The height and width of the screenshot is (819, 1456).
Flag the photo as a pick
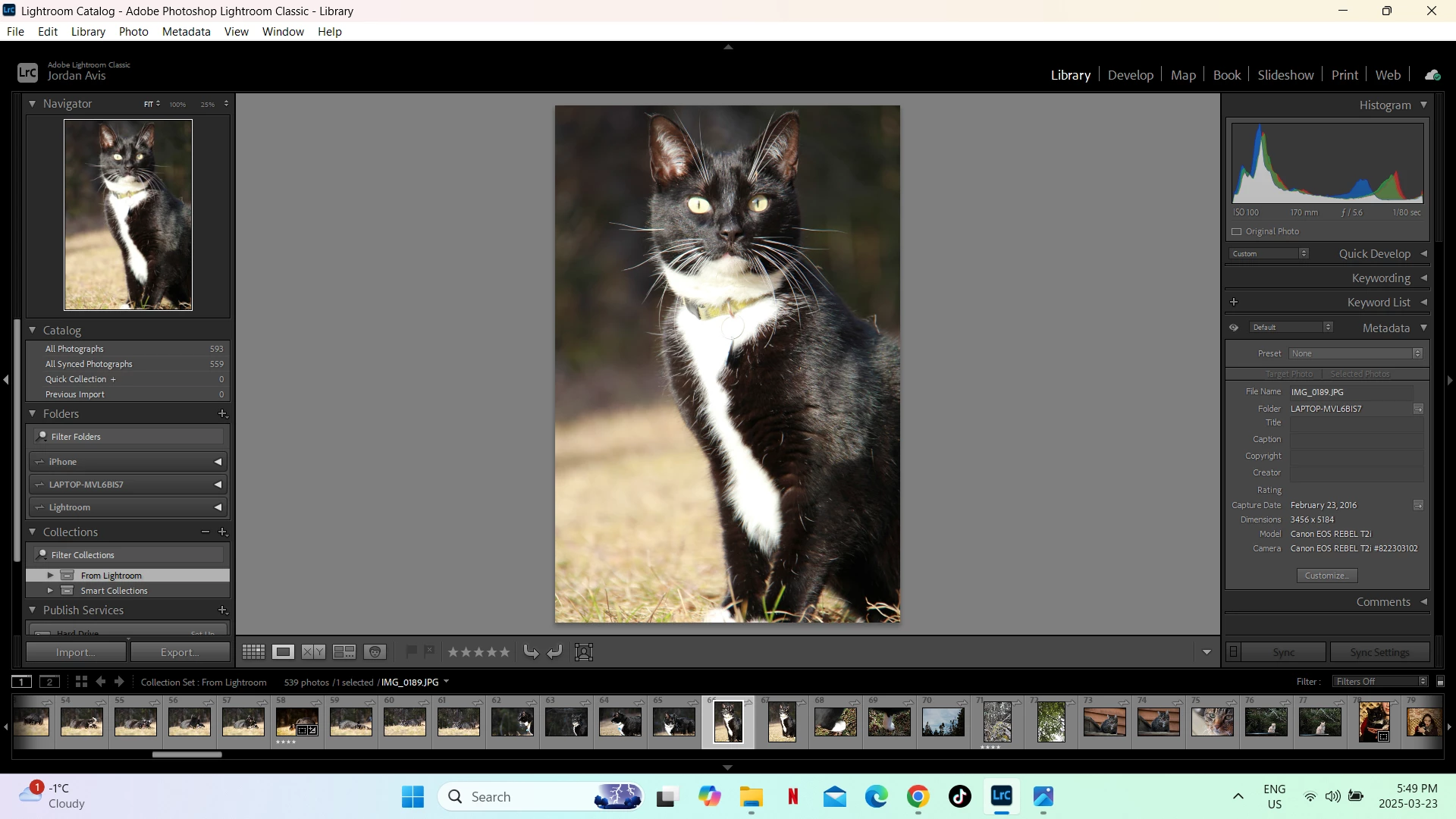pos(411,651)
